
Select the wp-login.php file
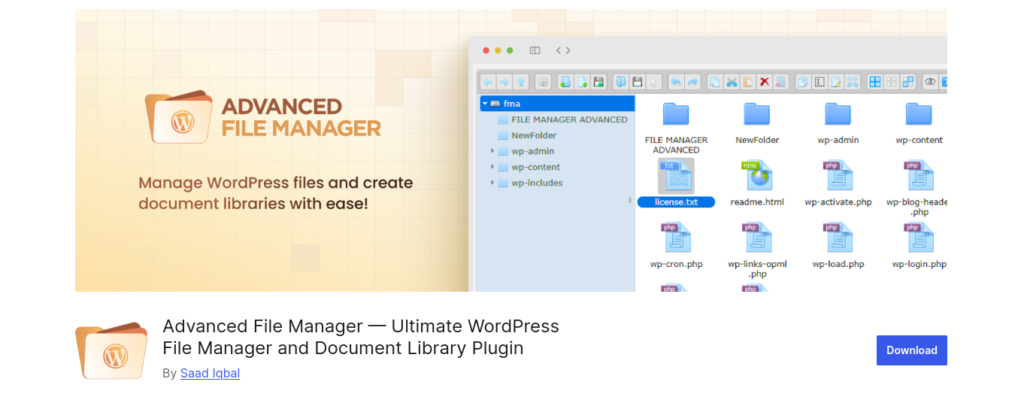click(919, 246)
